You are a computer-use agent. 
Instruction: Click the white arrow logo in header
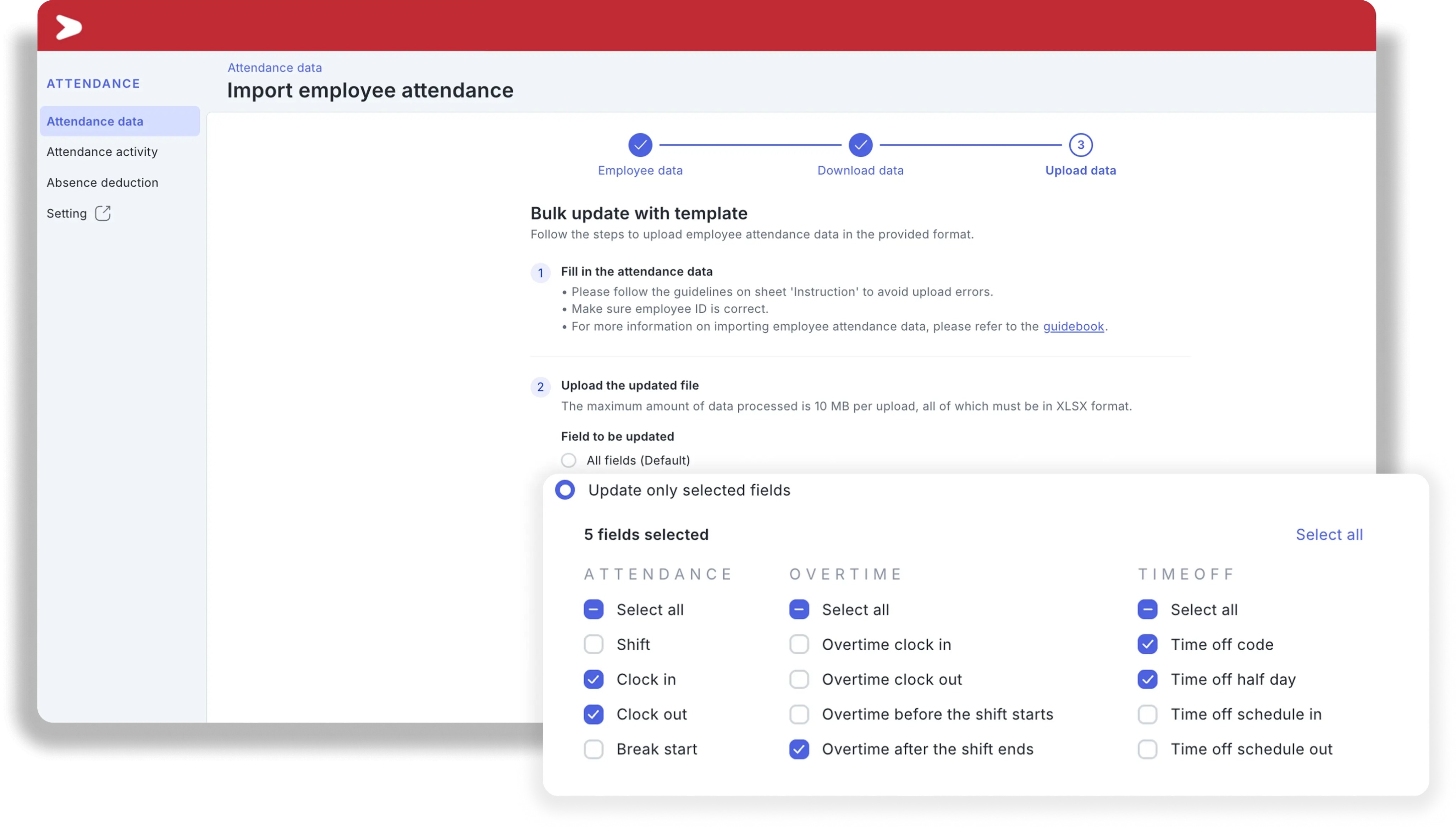pyautogui.click(x=69, y=27)
